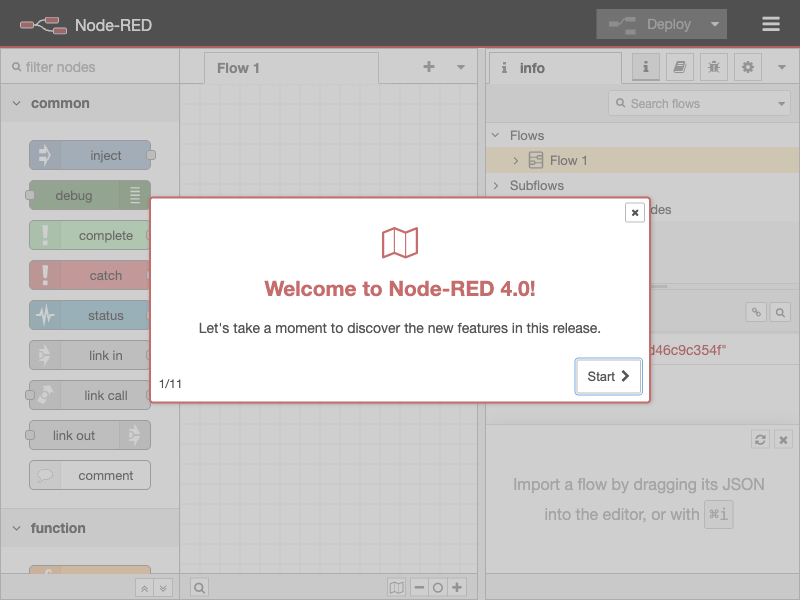Open the Deploy options dropdown arrow
Screen dimensions: 800x600
(715, 24)
